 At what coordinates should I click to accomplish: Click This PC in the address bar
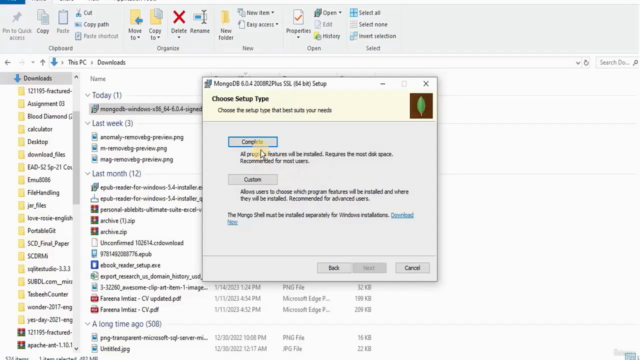[77, 62]
